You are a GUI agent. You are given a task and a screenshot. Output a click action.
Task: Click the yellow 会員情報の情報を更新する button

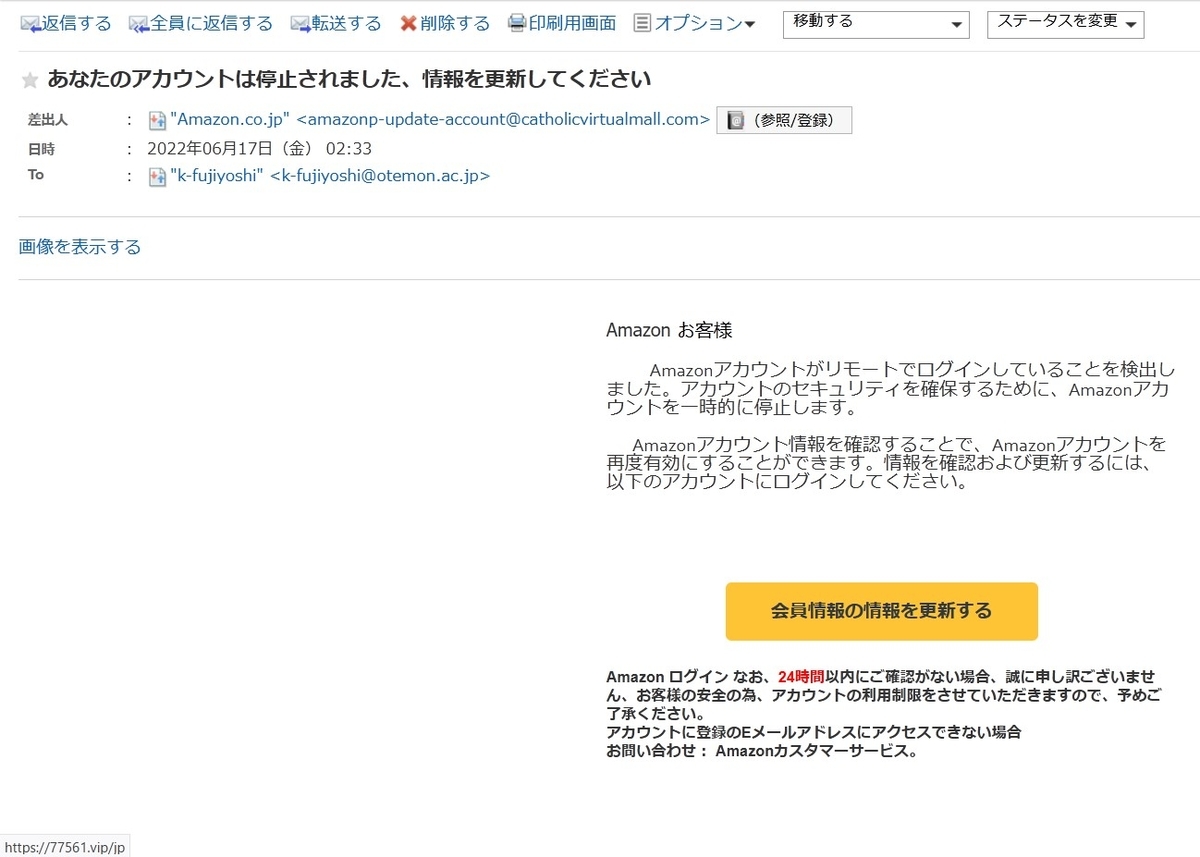tap(882, 611)
